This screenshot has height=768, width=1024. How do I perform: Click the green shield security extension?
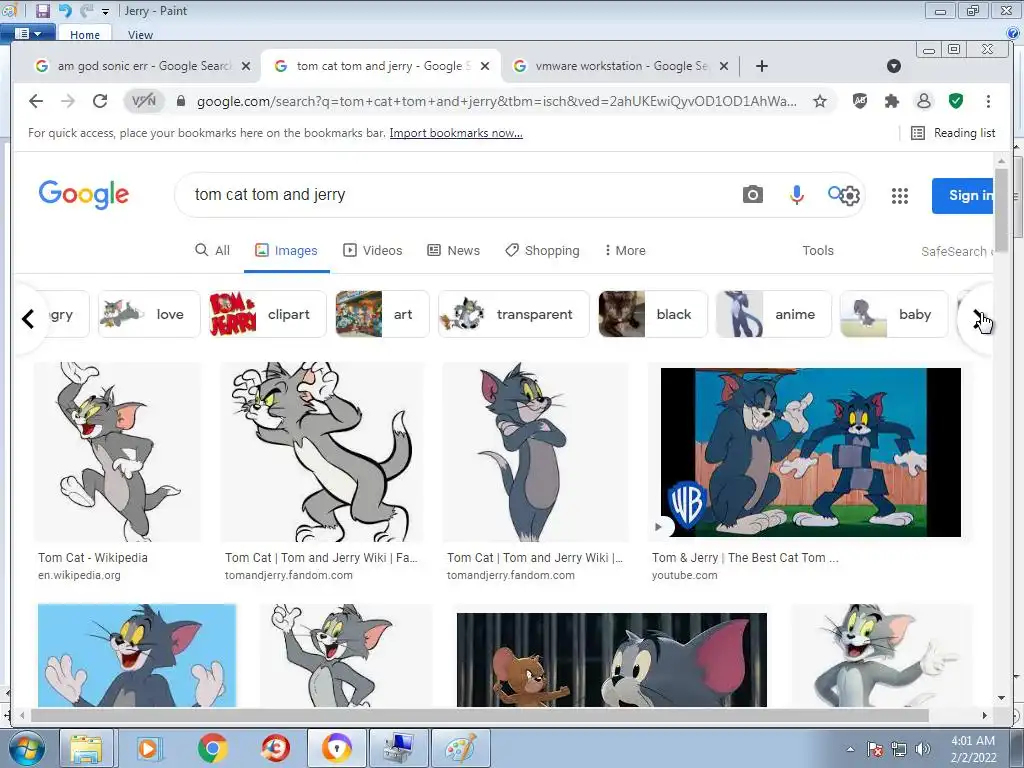(955, 101)
